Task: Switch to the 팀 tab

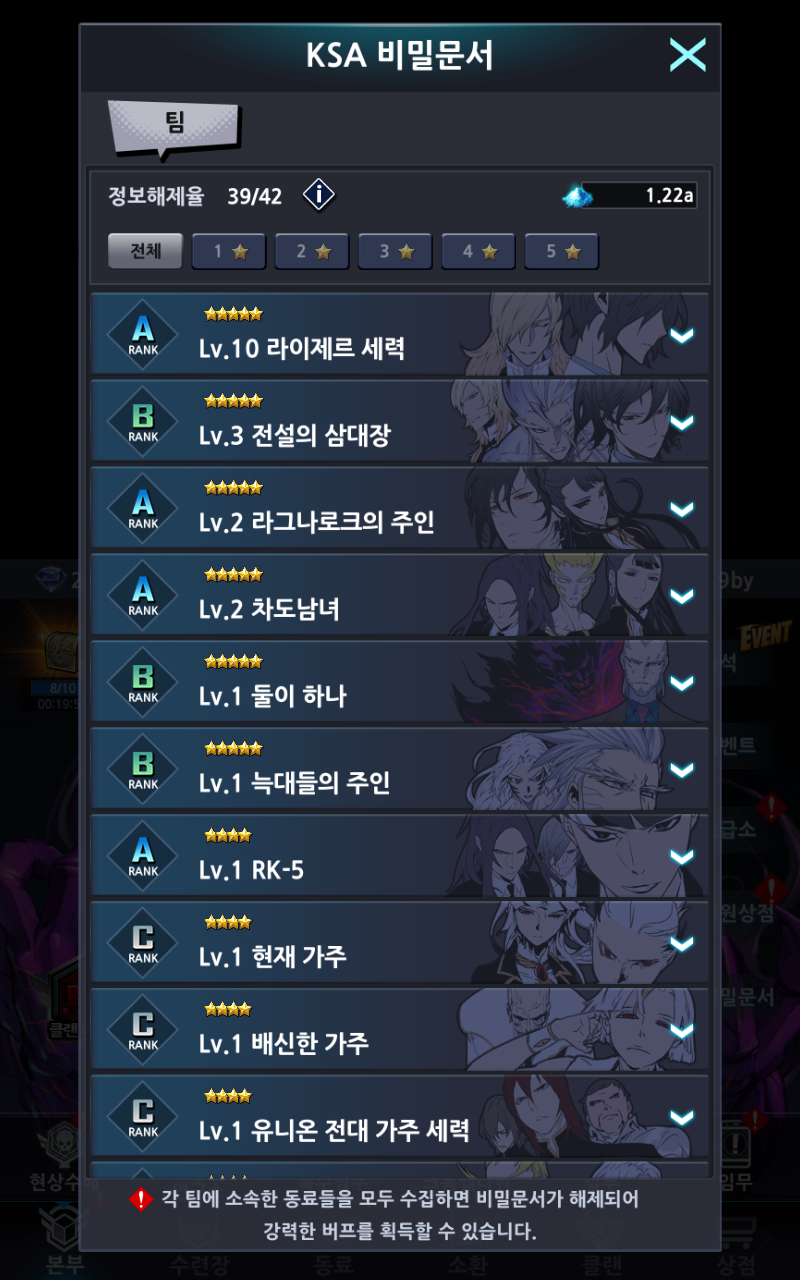Action: pos(174,126)
